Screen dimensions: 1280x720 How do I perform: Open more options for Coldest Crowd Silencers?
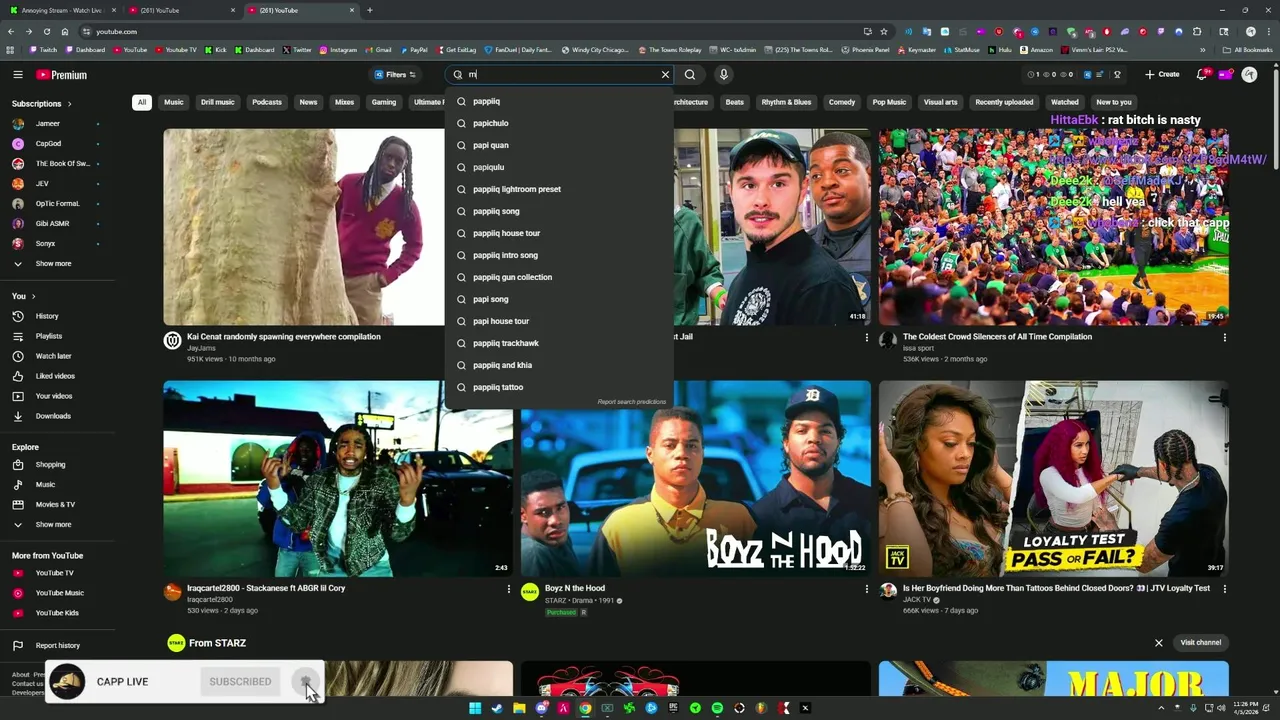pos(1224,338)
